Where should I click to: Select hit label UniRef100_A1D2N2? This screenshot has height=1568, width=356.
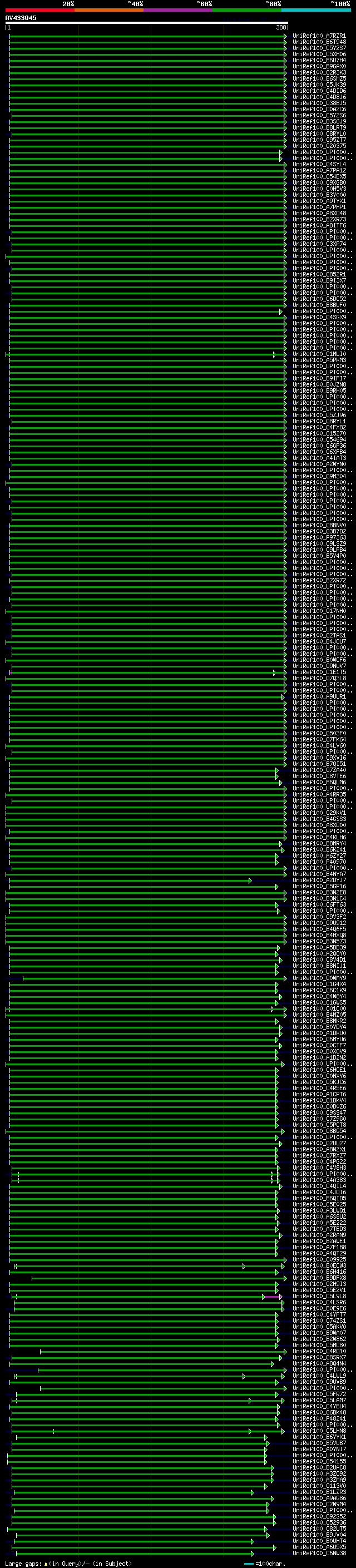319,1058
